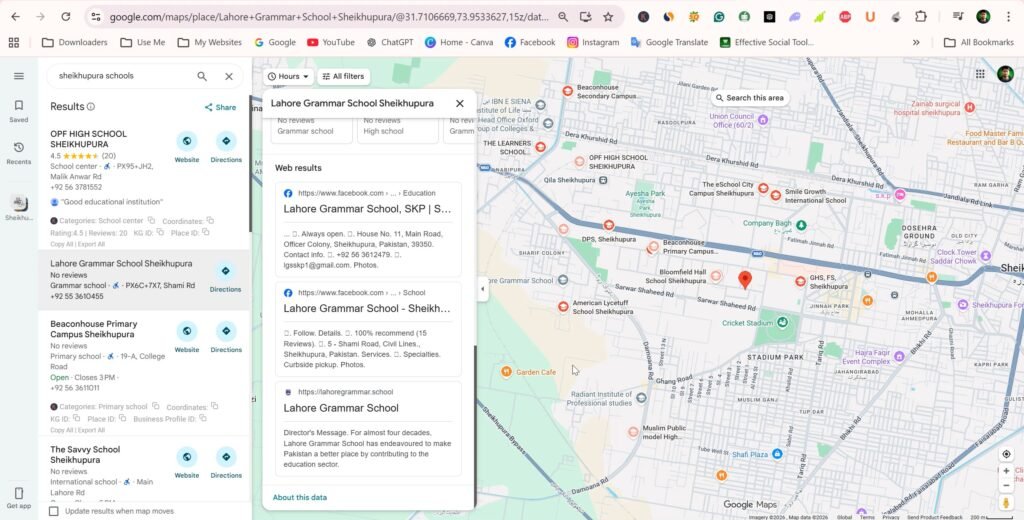Open the My Websites bookmarks folder
1024x520 pixels.
point(210,42)
